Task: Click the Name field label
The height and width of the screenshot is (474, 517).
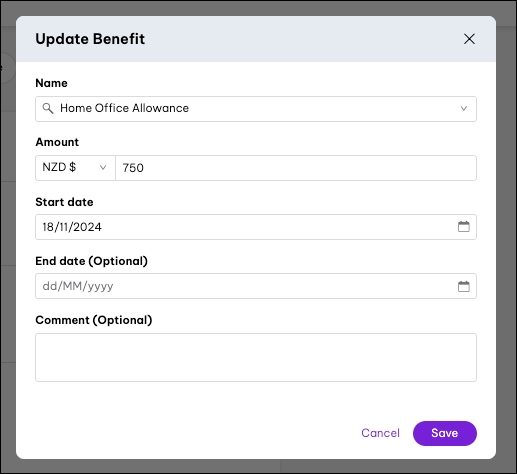Action: tap(51, 83)
